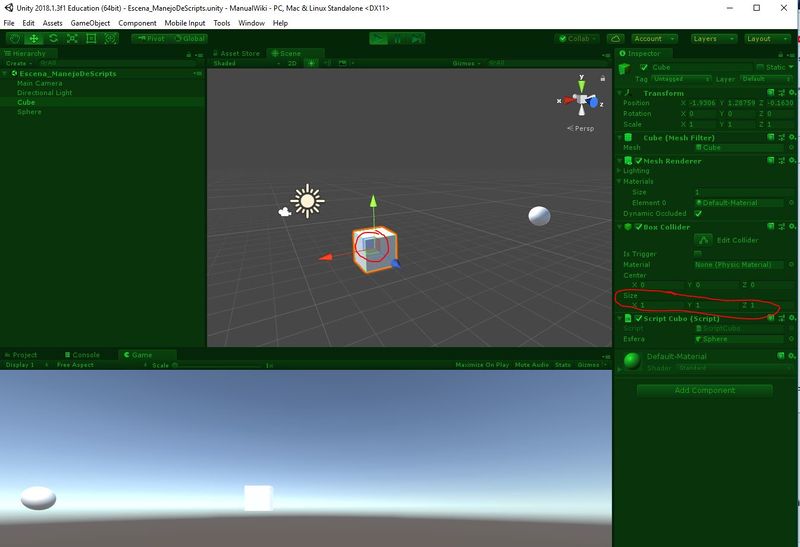The height and width of the screenshot is (547, 800).
Task: Open the Layers dropdown
Action: click(x=714, y=39)
